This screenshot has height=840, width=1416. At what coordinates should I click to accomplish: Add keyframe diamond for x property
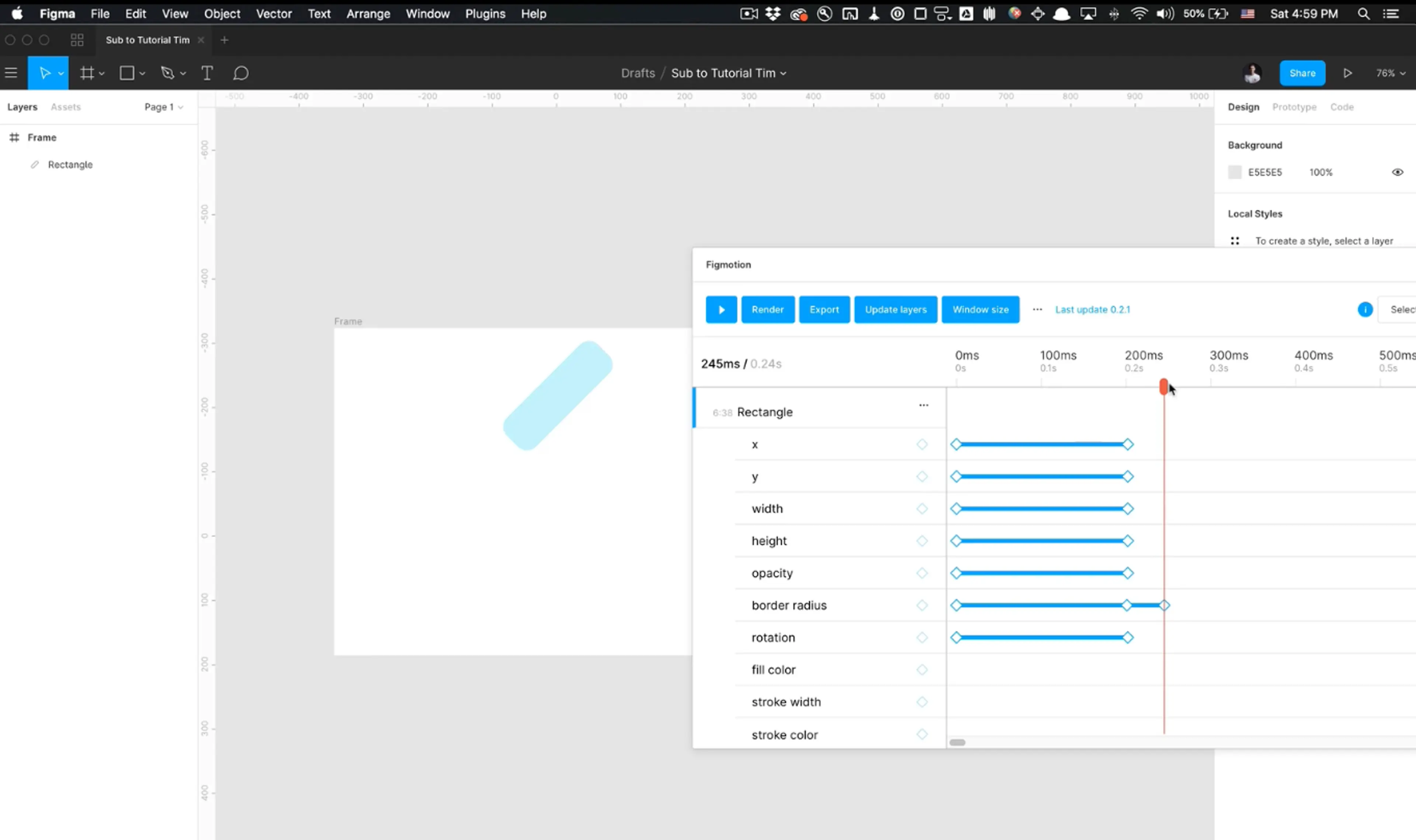pos(922,444)
